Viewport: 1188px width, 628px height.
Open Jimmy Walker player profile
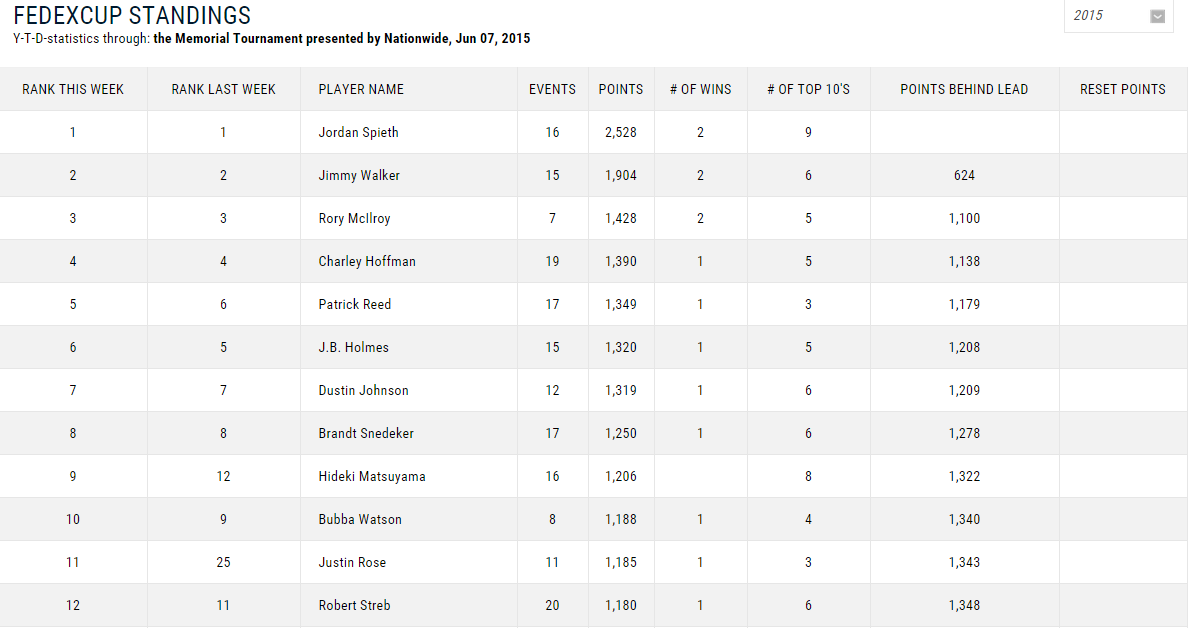[359, 176]
